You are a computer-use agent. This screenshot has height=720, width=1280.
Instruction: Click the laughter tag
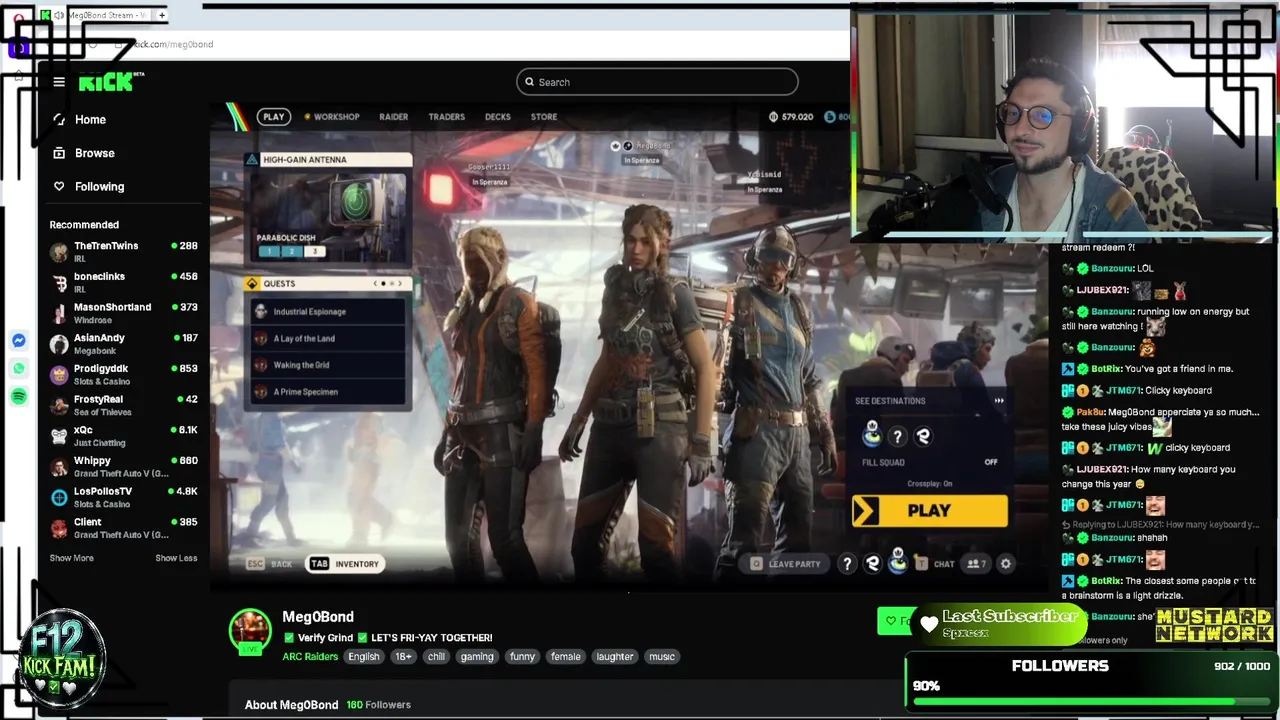click(x=615, y=657)
